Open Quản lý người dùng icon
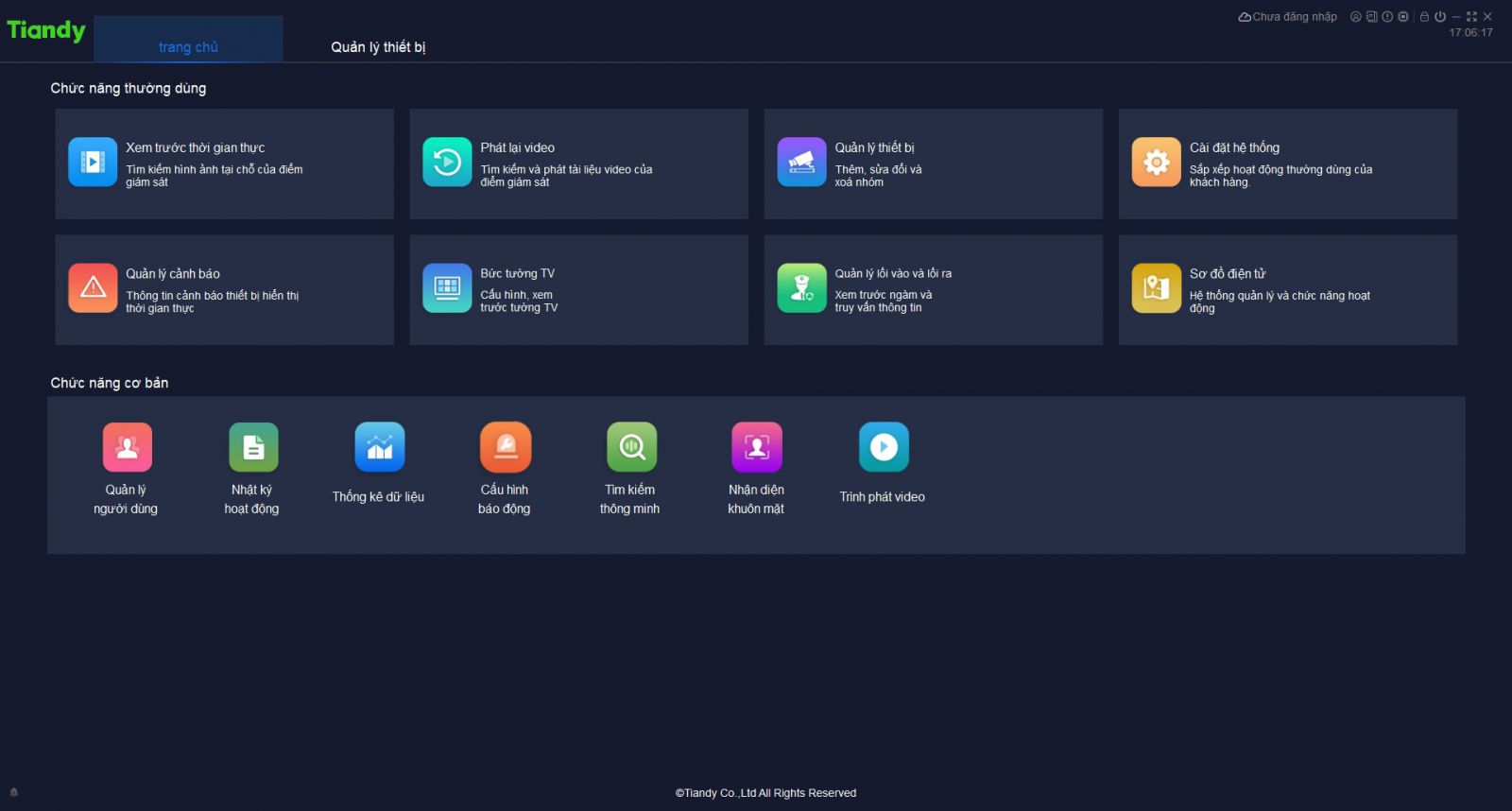The image size is (1512, 811). click(x=127, y=447)
